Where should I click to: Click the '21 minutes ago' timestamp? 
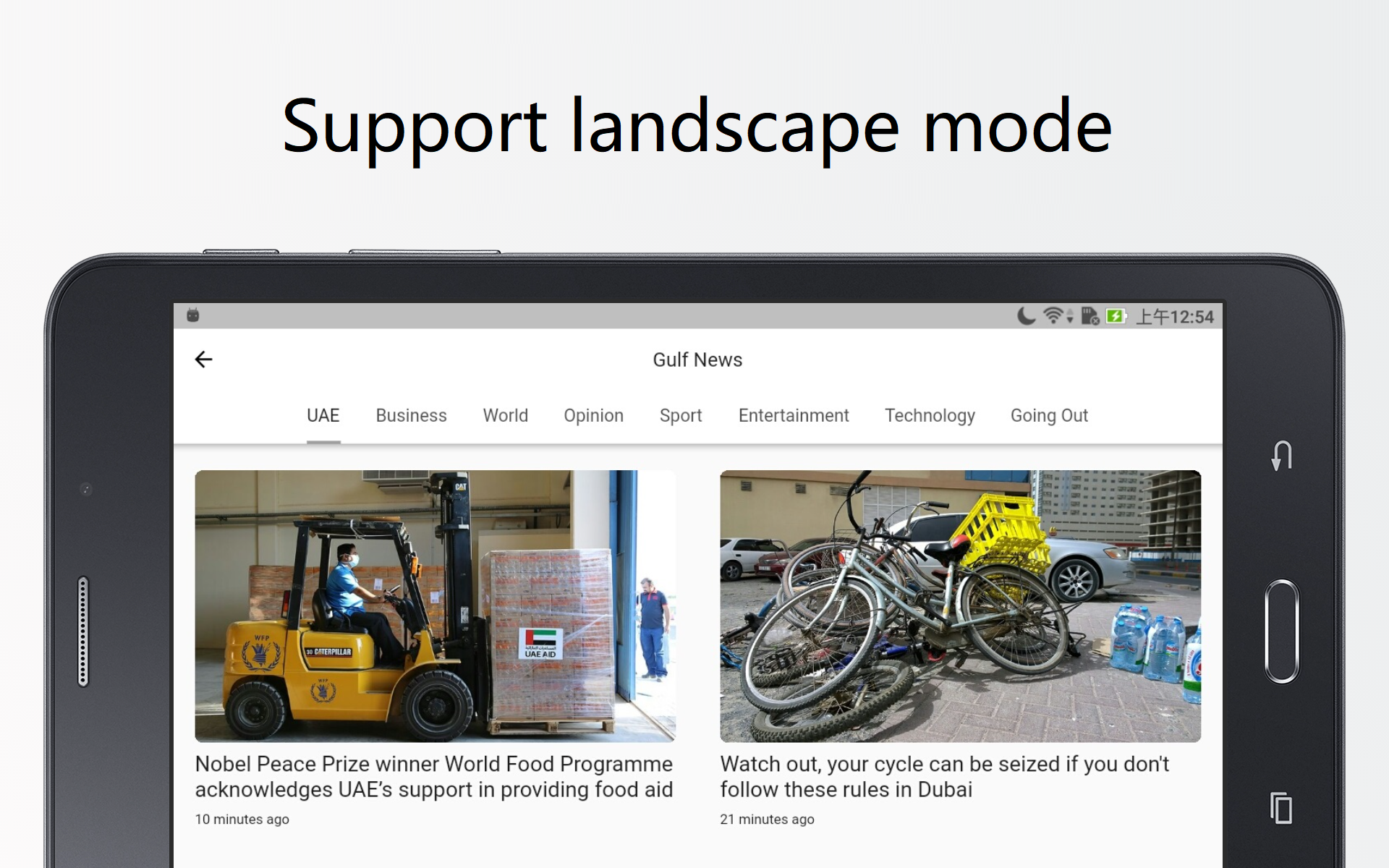coord(767,820)
